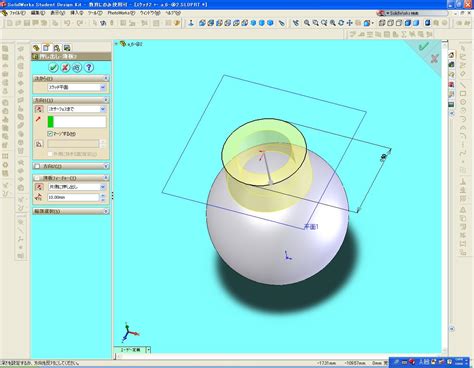The width and height of the screenshot is (474, 368).
Task: Select the Line sketch tool on right toolbar
Action: pos(463,85)
